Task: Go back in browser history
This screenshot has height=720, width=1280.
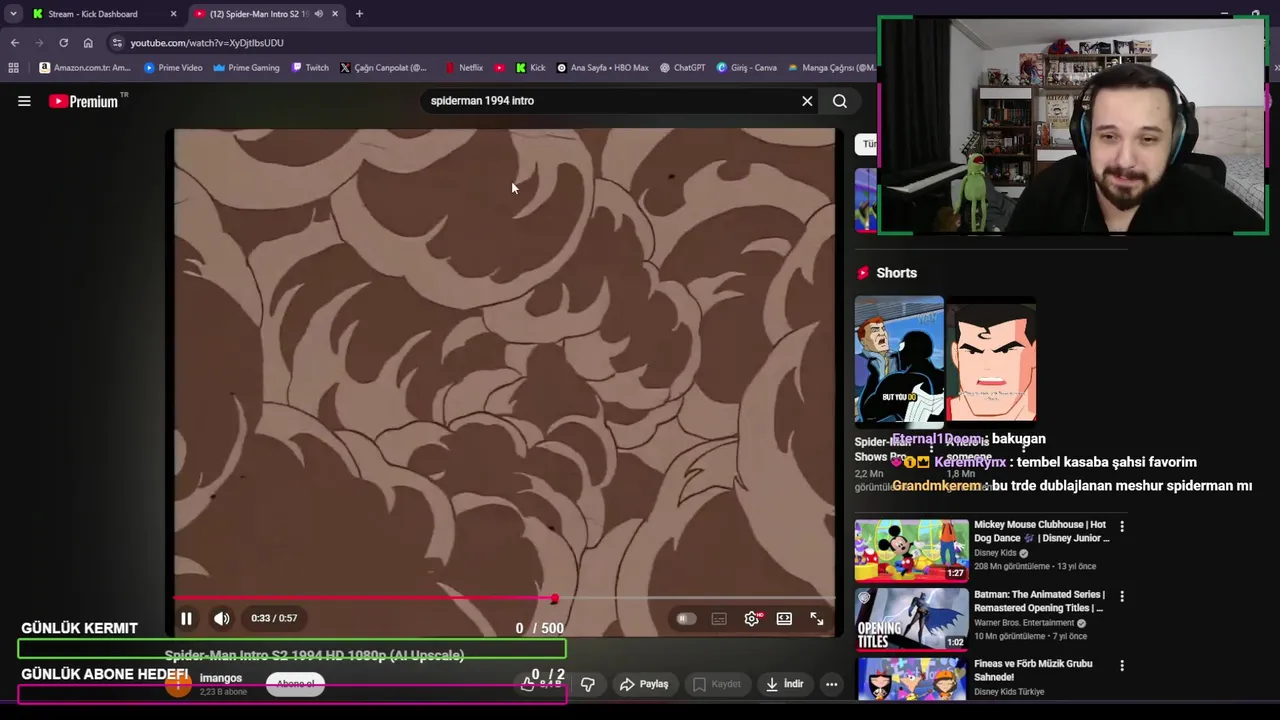Action: pos(15,43)
